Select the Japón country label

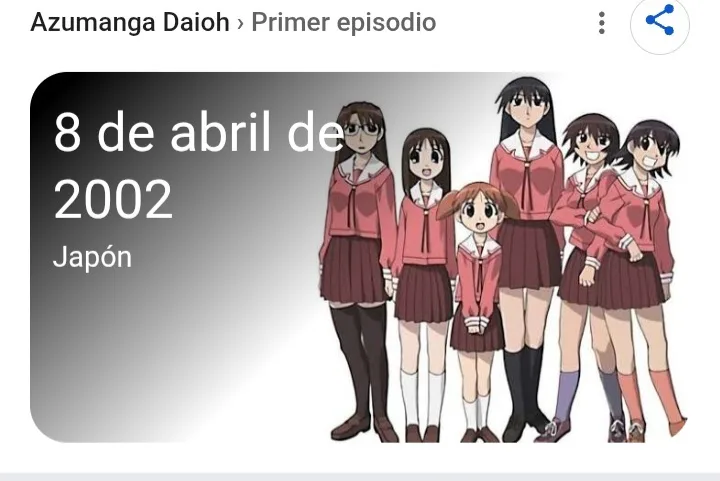[x=92, y=257]
